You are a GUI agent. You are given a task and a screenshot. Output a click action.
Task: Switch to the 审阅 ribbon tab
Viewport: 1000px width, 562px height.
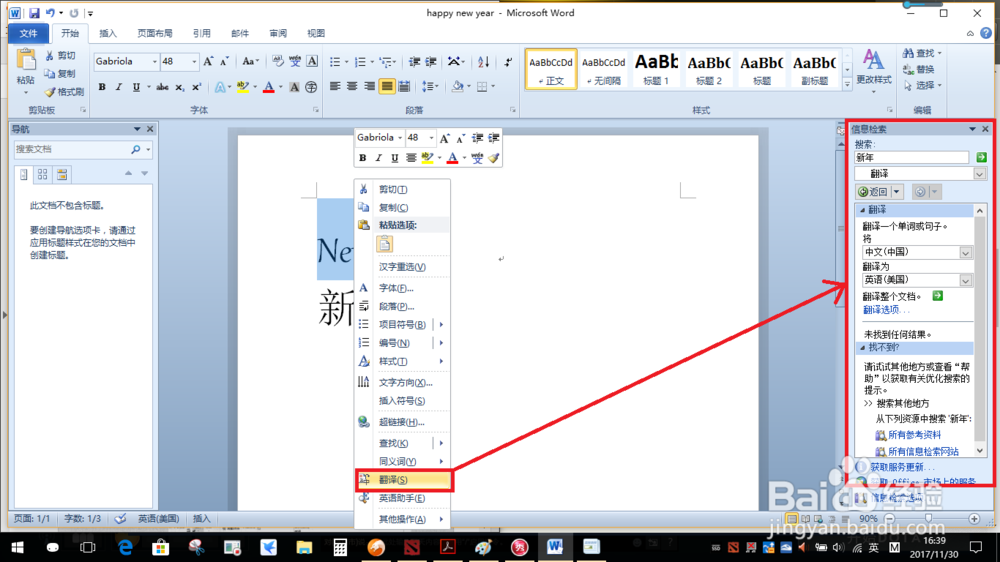[277, 33]
